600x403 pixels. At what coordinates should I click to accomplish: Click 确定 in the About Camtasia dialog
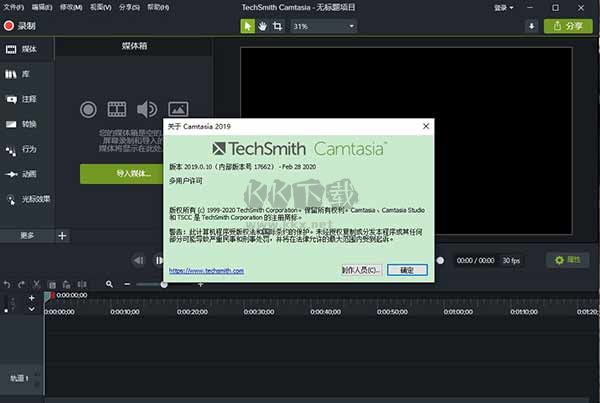pyautogui.click(x=407, y=270)
